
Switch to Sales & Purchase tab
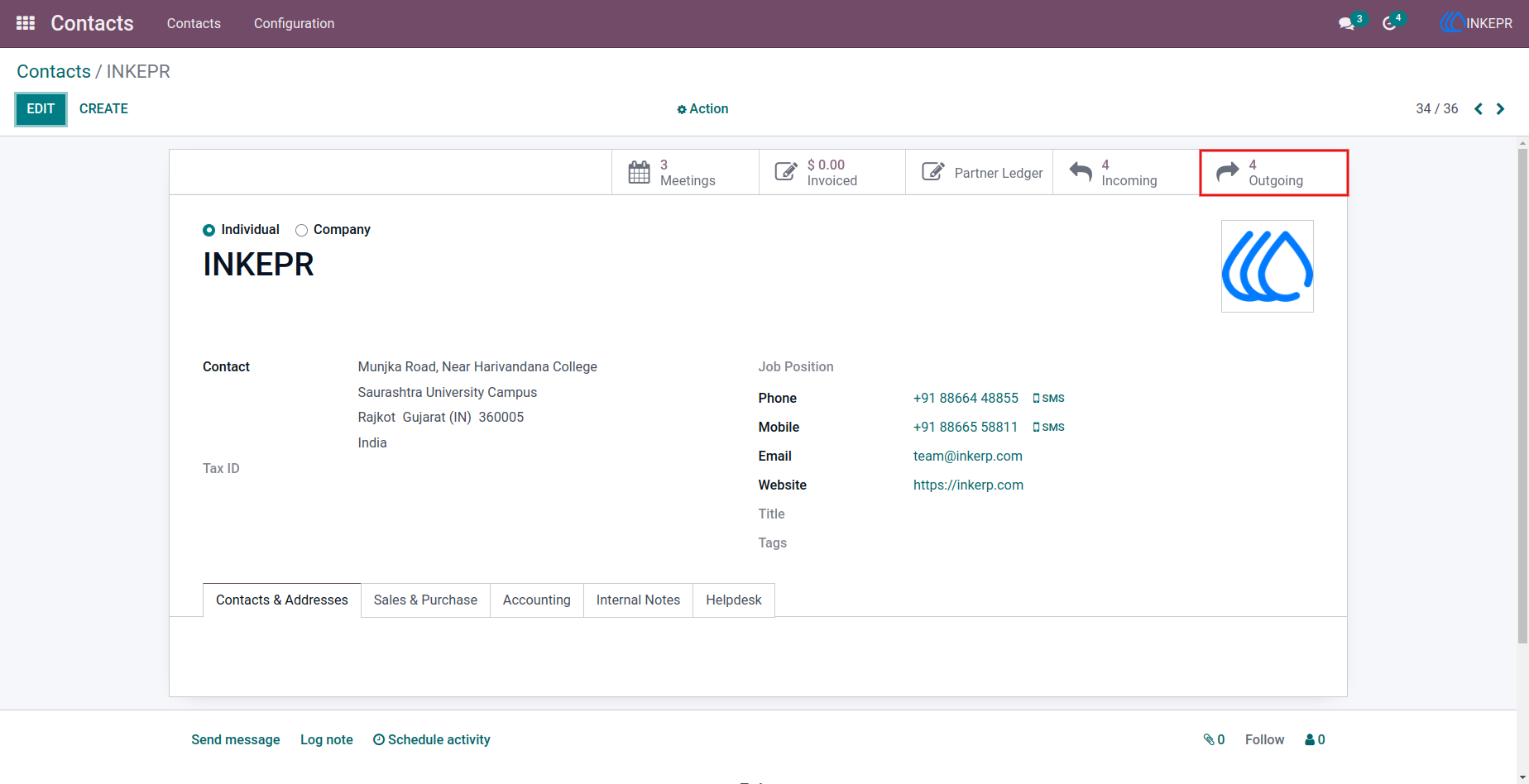pyautogui.click(x=425, y=600)
